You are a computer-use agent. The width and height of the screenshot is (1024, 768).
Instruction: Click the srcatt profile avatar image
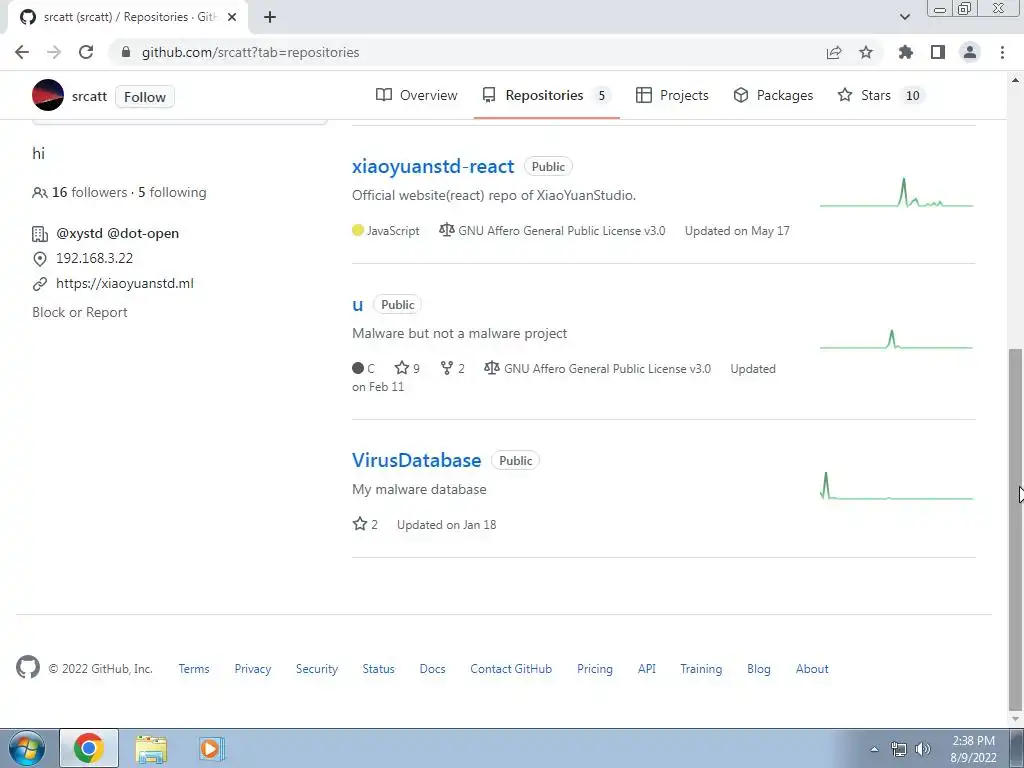[48, 95]
